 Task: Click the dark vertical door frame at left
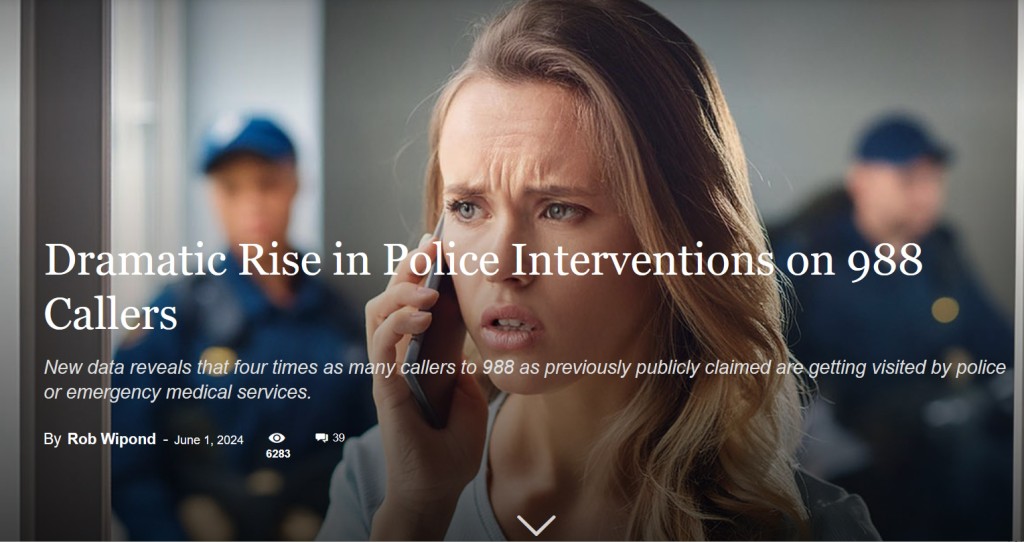point(65,270)
